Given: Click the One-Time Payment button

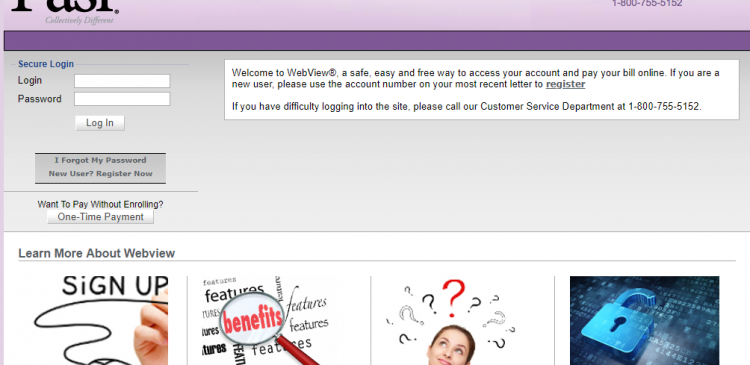Looking at the screenshot, I should pos(100,217).
